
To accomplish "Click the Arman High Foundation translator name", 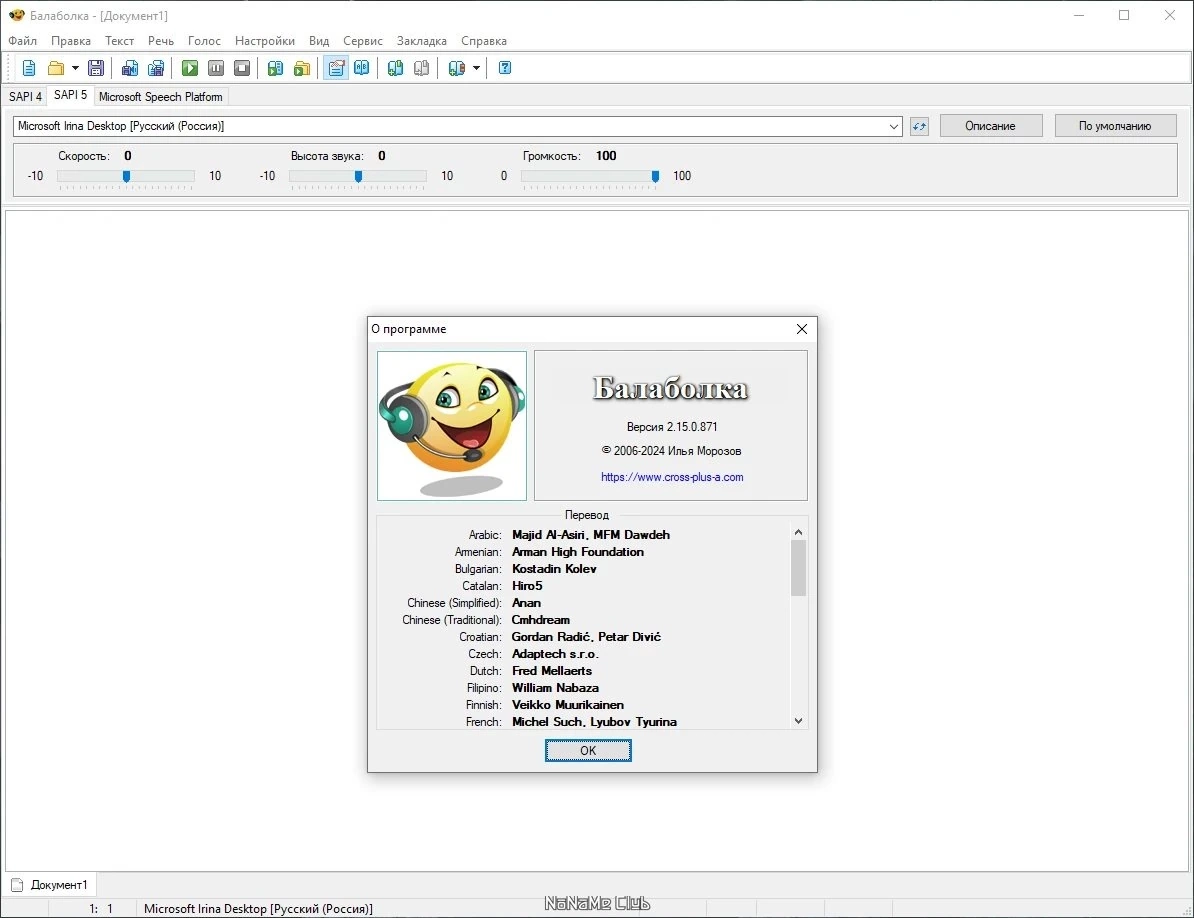I will 578,552.
